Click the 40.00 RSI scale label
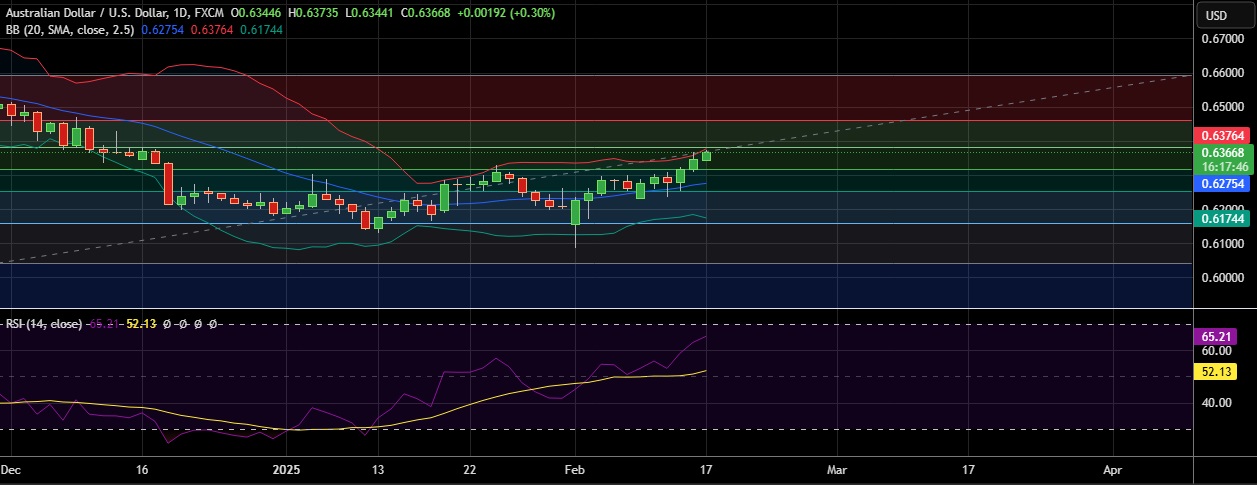Image resolution: width=1257 pixels, height=485 pixels. [1216, 403]
